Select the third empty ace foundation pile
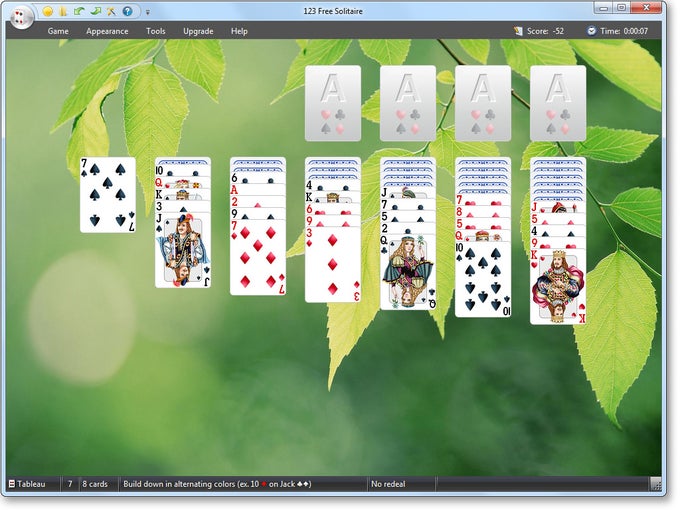The image size is (680, 510). tap(483, 103)
